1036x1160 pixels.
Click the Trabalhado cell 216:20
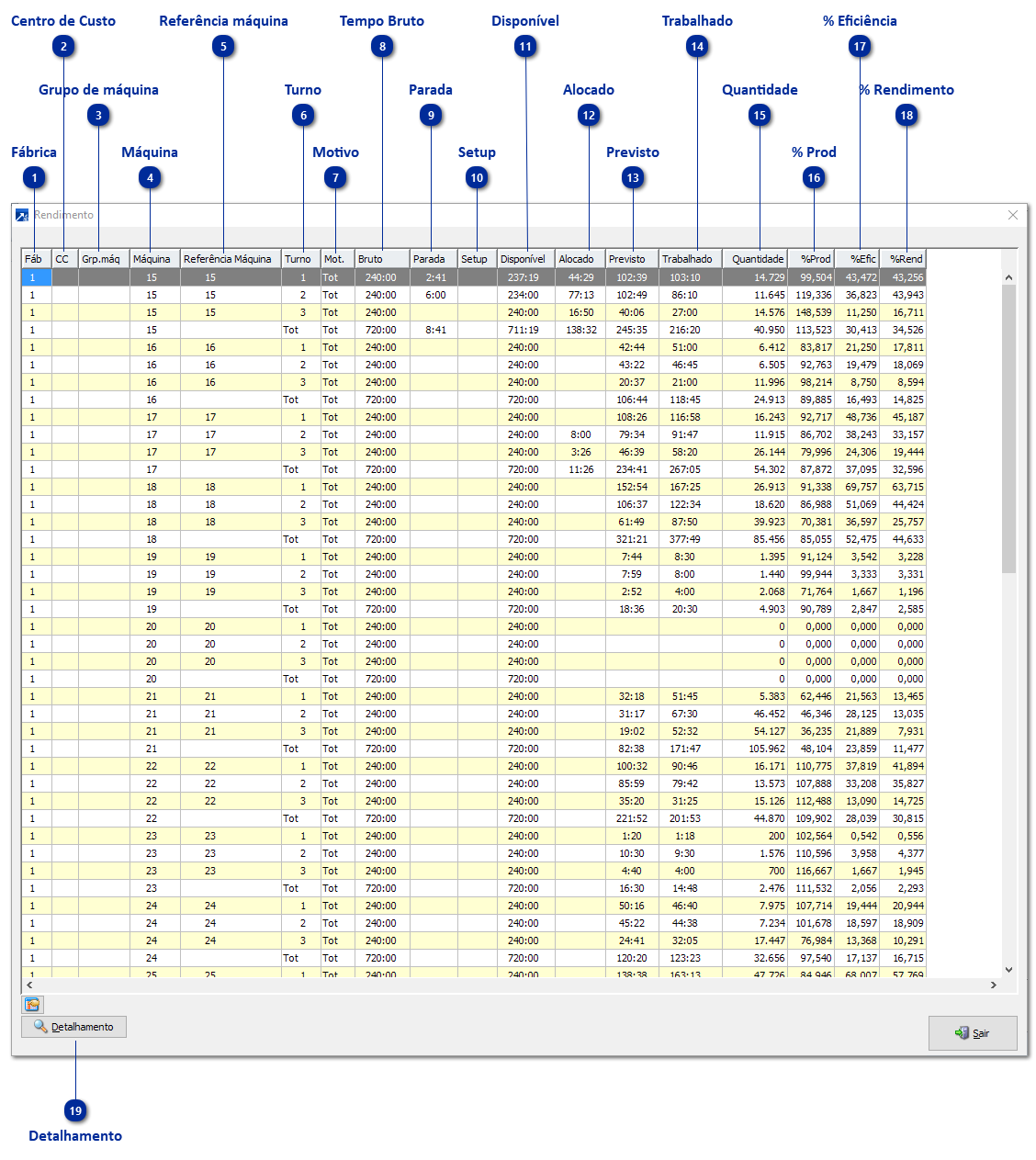(691, 330)
